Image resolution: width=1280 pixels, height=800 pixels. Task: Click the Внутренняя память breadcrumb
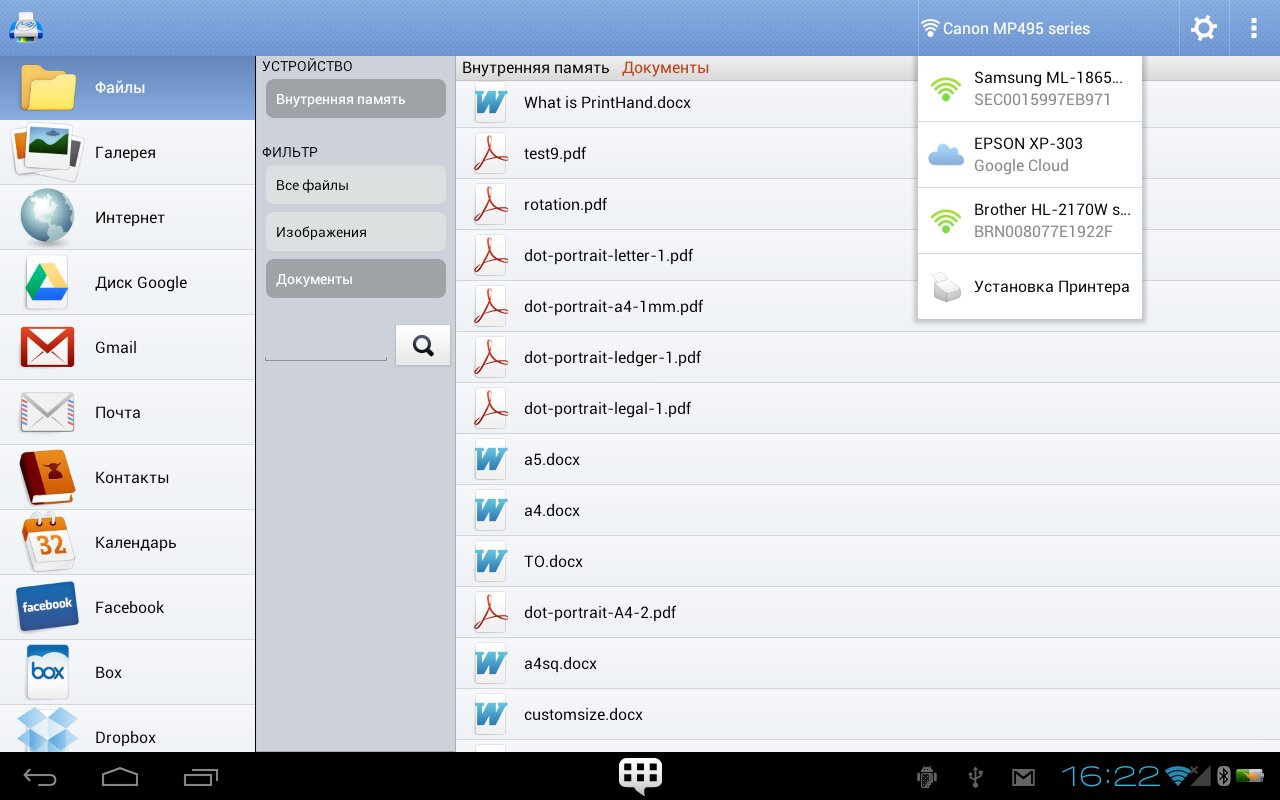coord(535,68)
